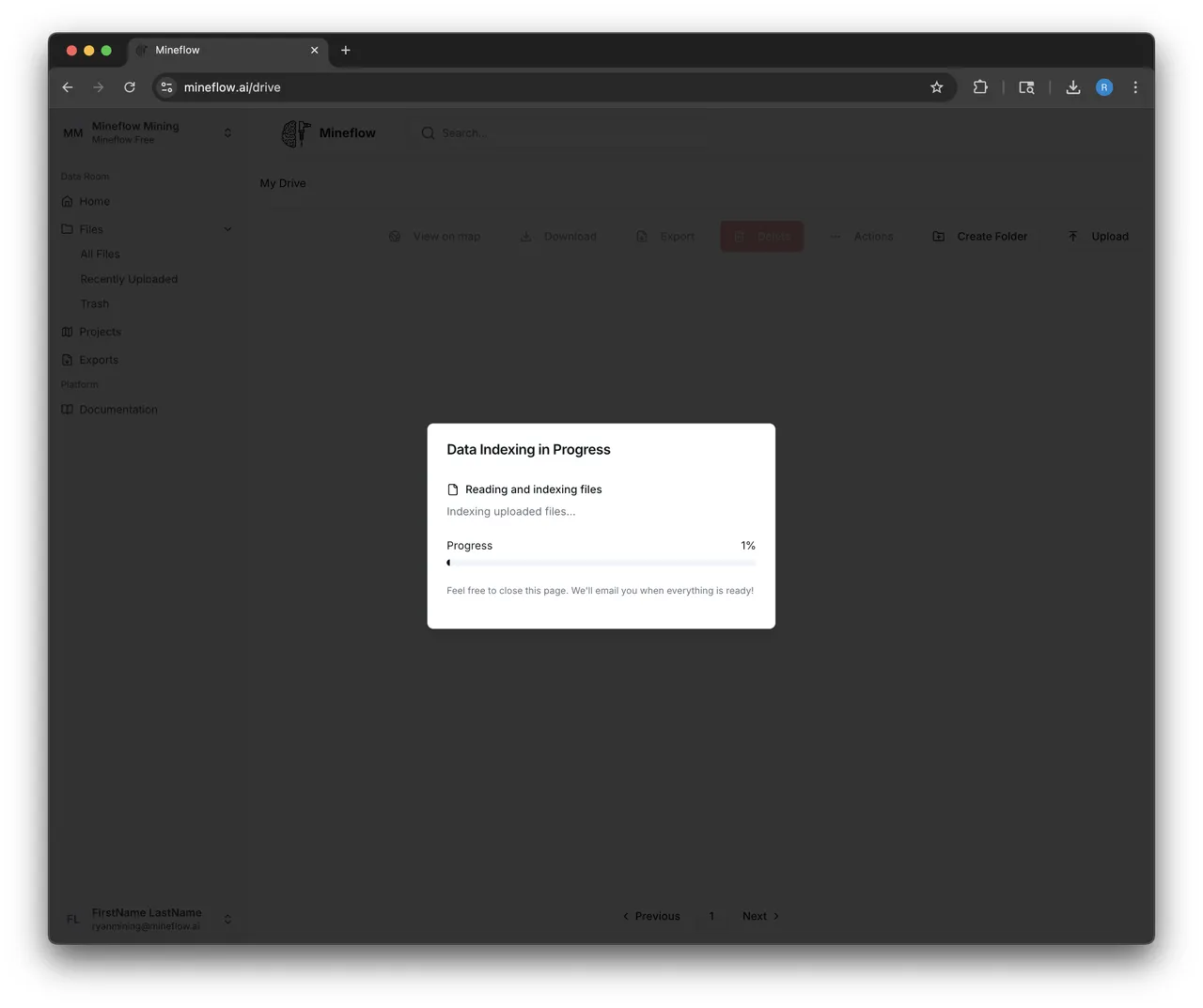Viewport: 1203px width, 1008px height.
Task: Click the Export file icon
Action: click(x=641, y=237)
